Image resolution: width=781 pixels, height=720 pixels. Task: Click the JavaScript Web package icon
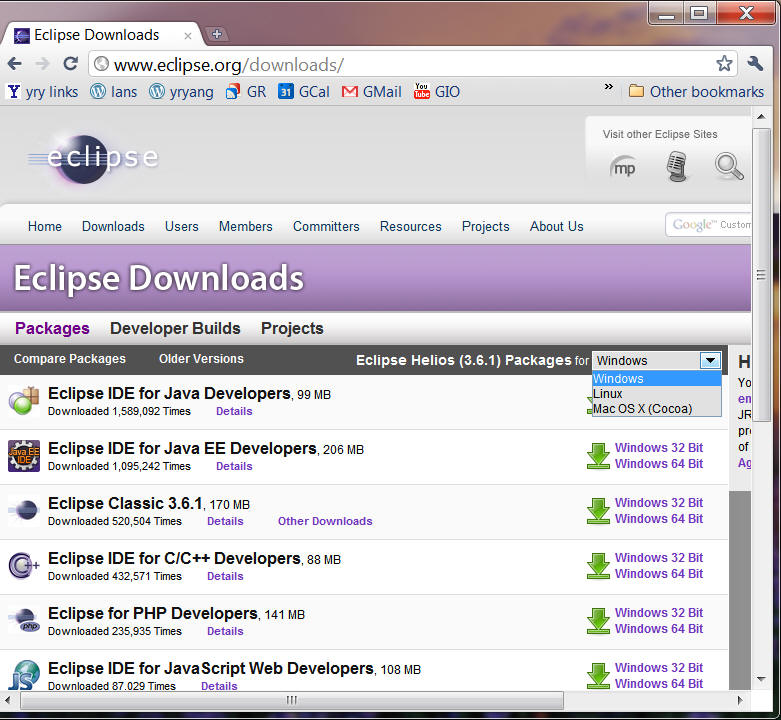coord(24,675)
